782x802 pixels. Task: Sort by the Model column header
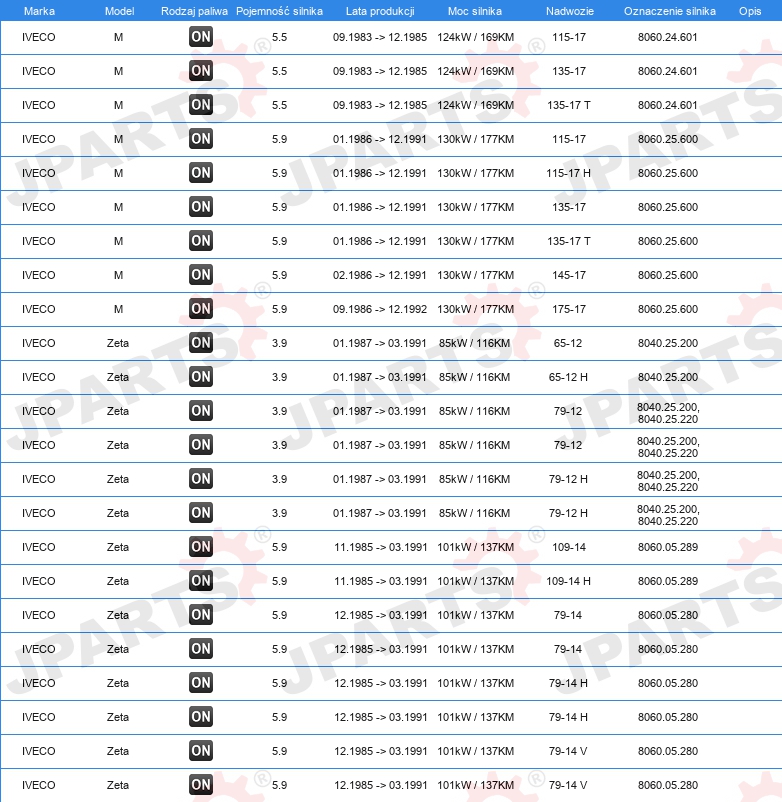click(119, 11)
